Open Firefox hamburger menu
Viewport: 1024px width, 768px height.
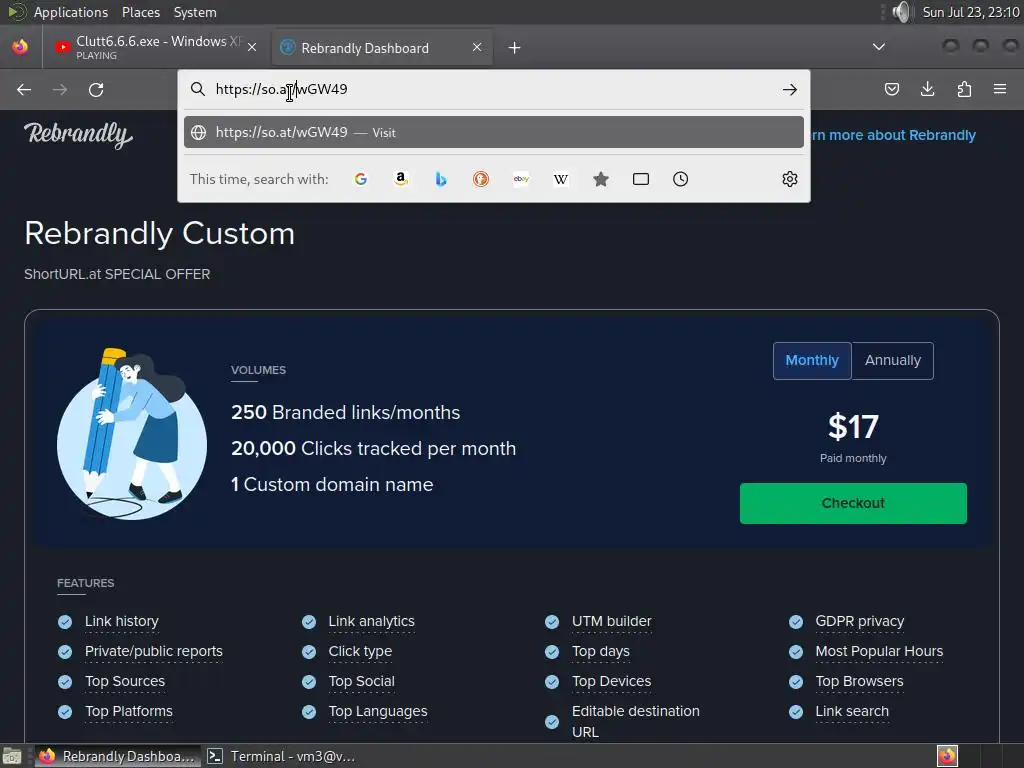tap(1000, 89)
